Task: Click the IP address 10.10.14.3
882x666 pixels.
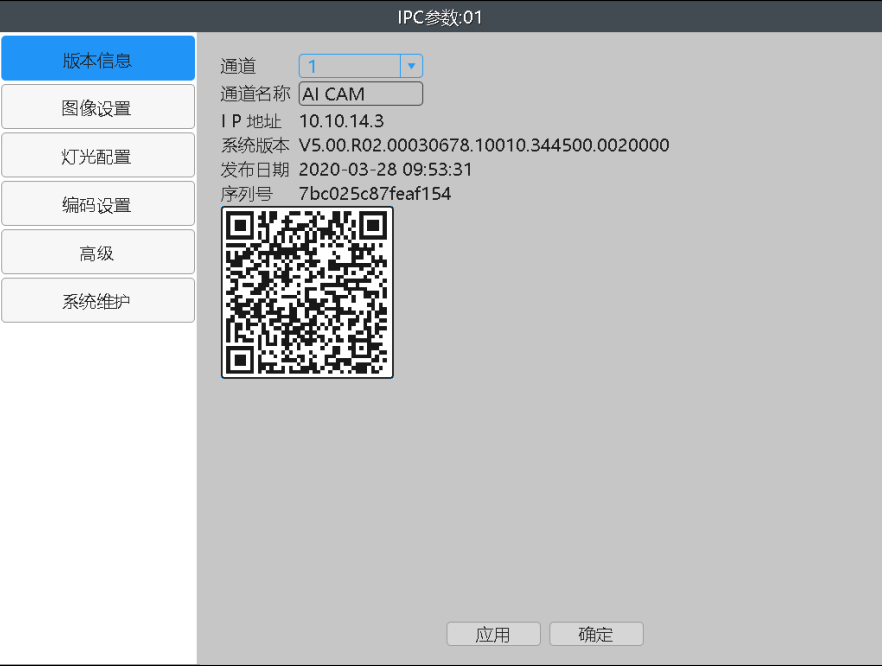Action: point(341,121)
